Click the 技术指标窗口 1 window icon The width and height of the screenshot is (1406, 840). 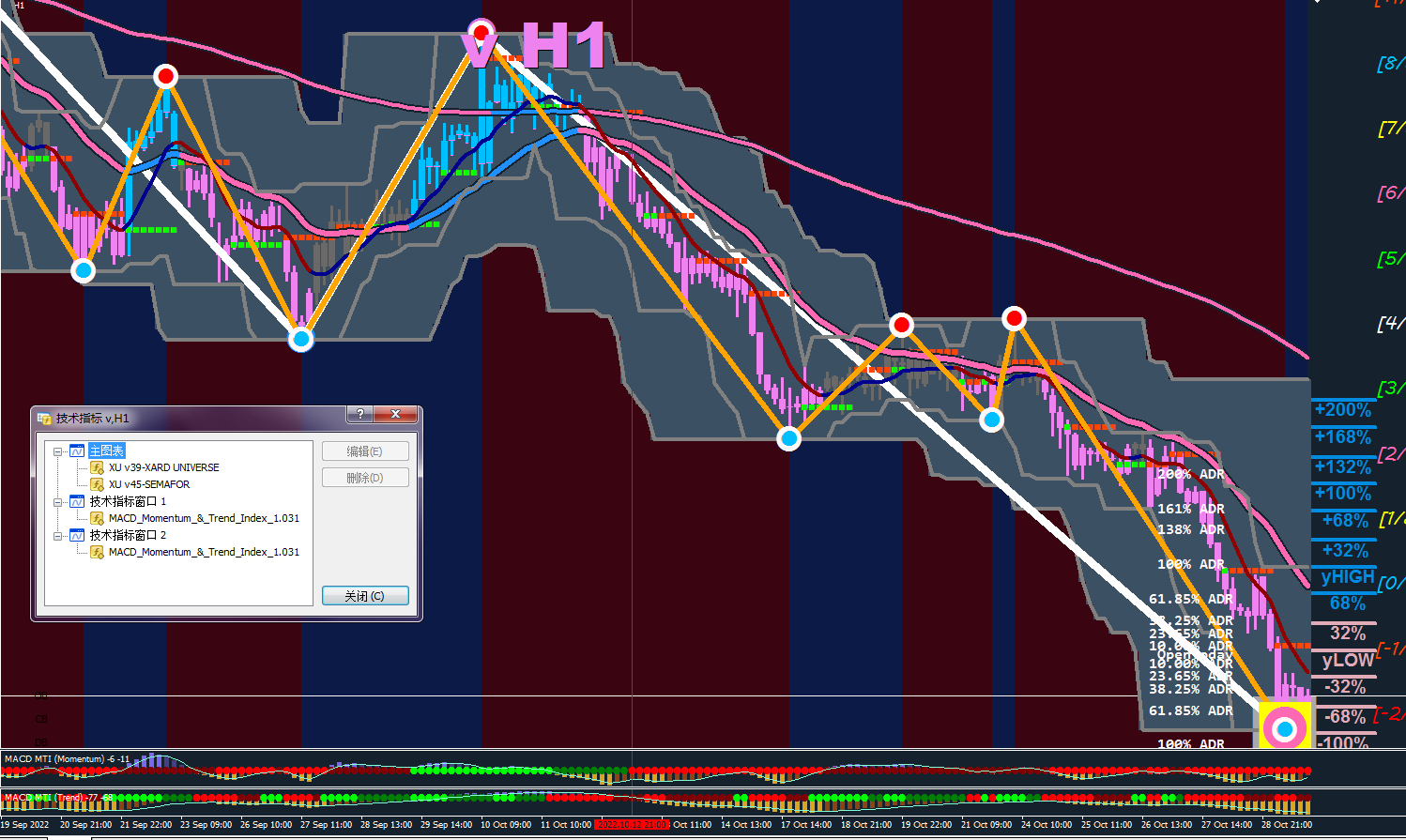[x=77, y=502]
